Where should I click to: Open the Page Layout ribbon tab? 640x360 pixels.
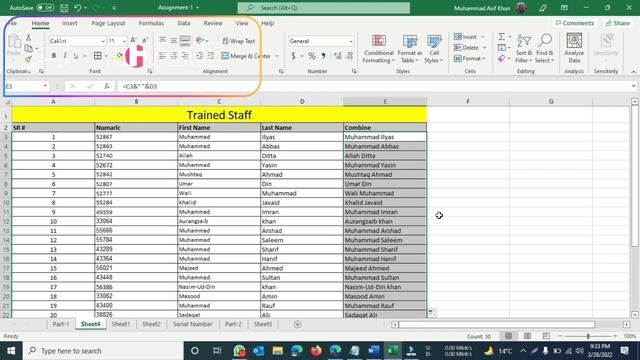[x=108, y=23]
